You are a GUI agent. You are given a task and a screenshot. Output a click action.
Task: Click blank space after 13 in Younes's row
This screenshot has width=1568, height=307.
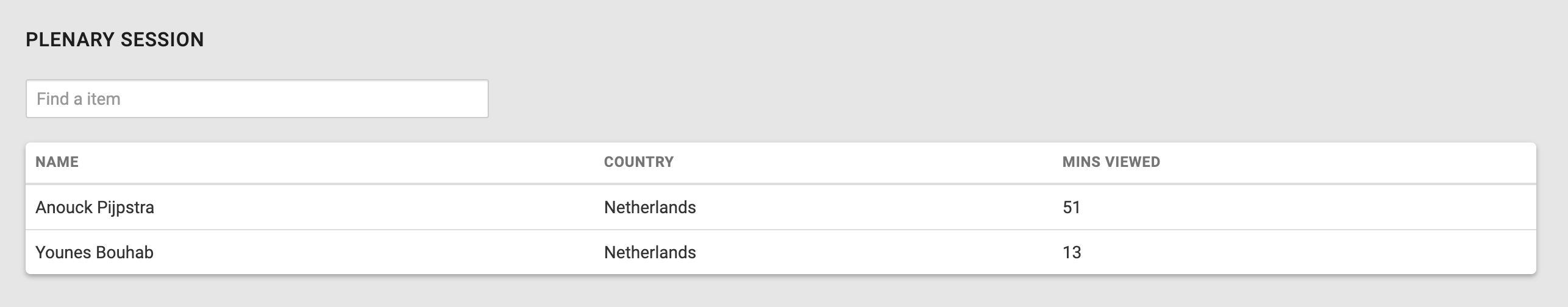pos(1305,253)
